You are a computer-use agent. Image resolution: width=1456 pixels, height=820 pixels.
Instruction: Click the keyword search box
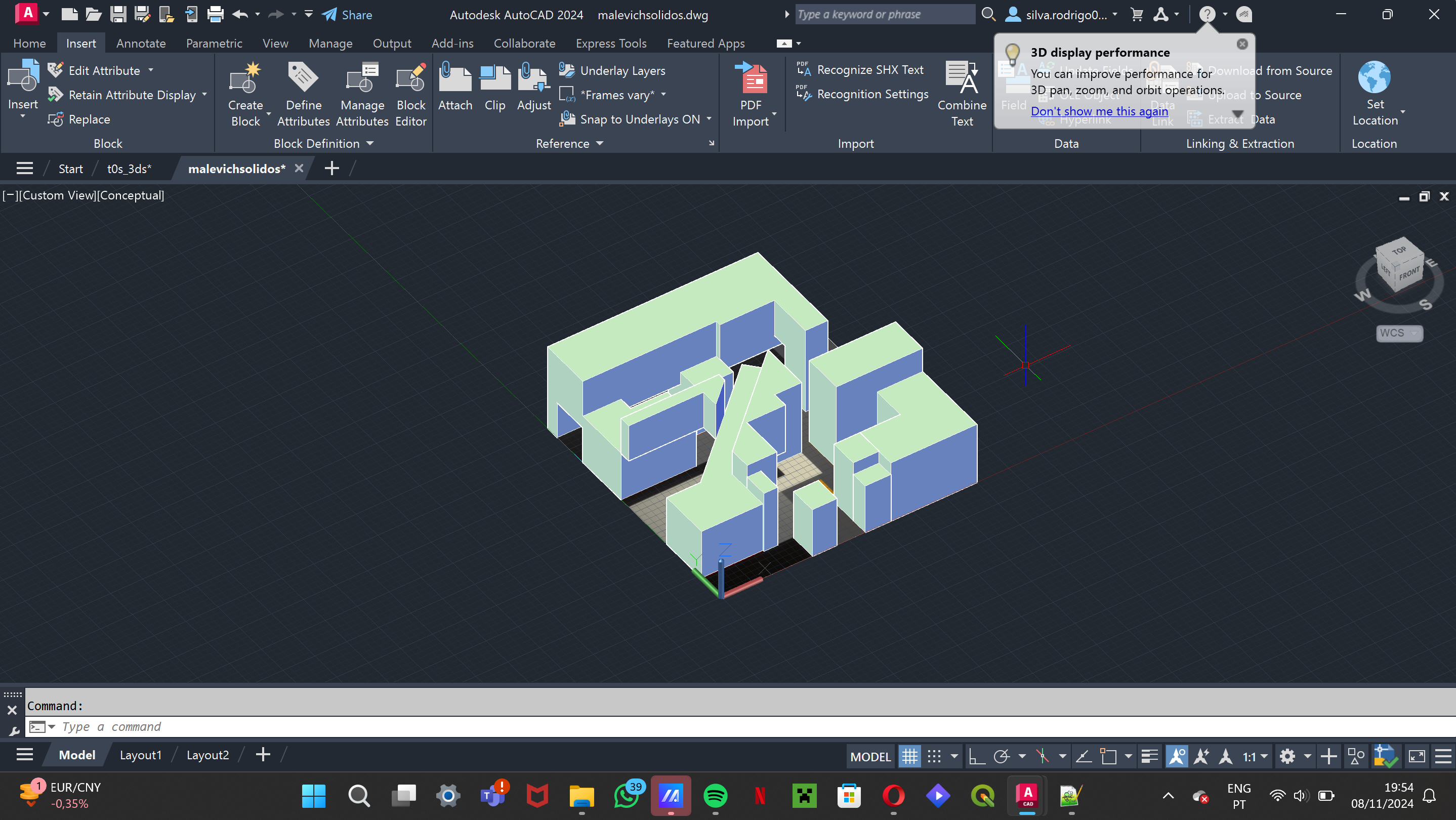[885, 14]
